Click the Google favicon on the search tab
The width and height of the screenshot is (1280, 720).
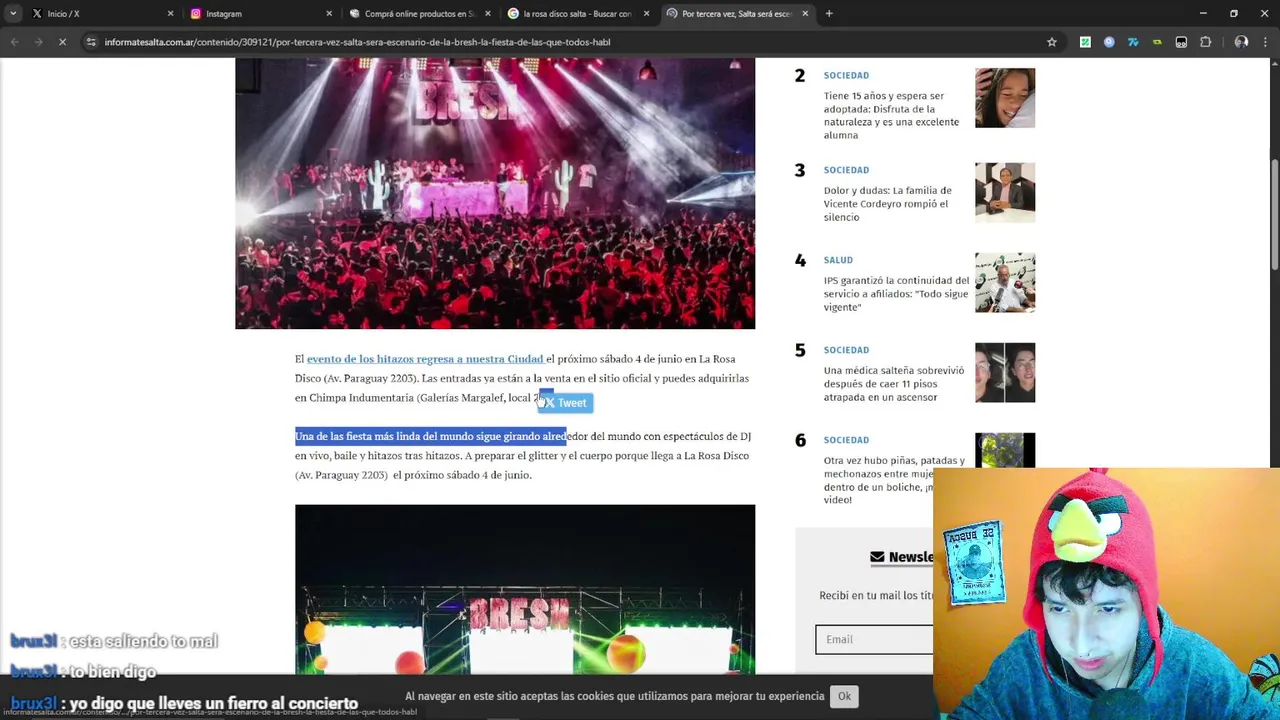pyautogui.click(x=513, y=14)
